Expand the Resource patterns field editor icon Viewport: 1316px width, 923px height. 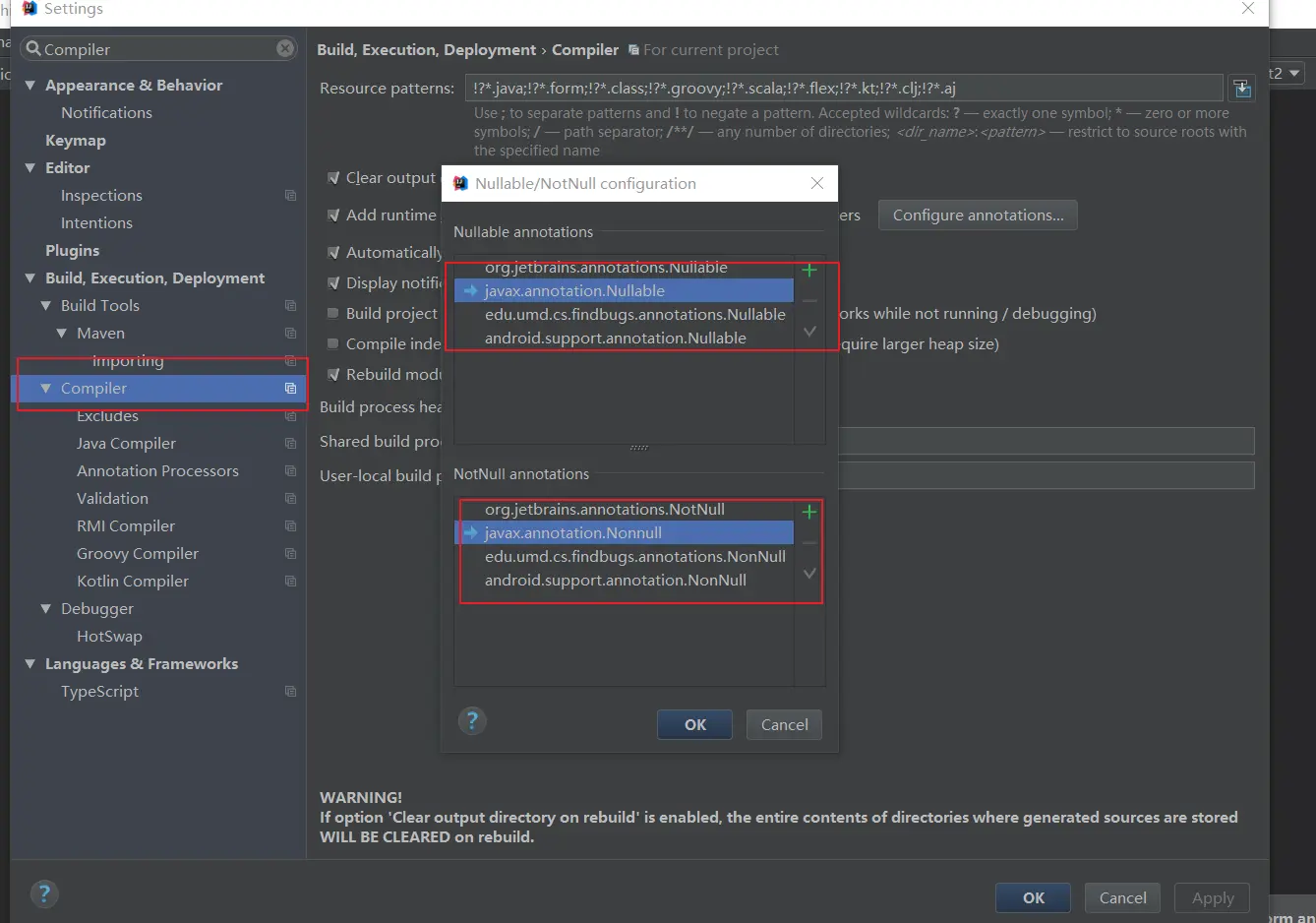(x=1242, y=89)
